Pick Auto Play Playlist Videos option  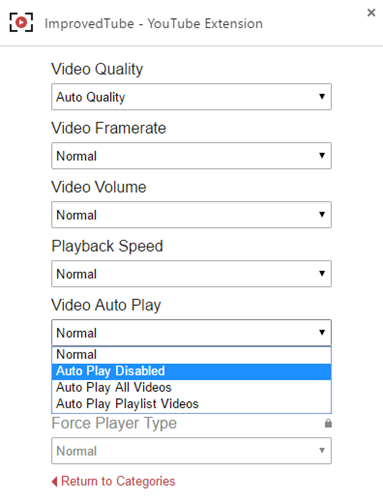[191, 404]
